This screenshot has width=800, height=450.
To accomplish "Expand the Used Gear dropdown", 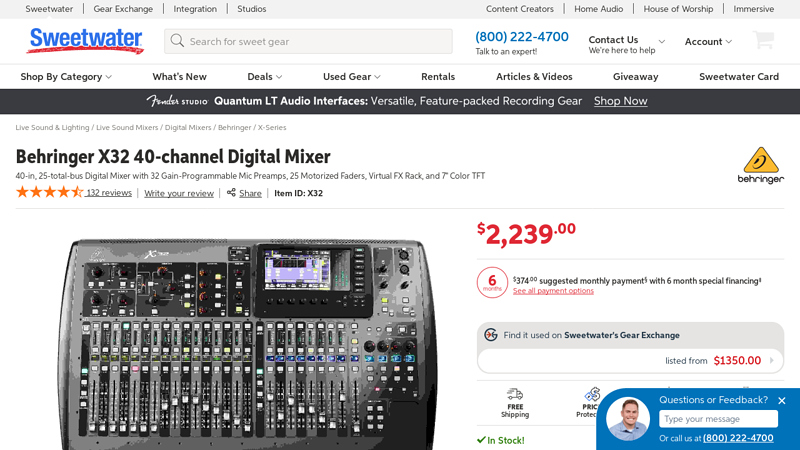I will 352,77.
